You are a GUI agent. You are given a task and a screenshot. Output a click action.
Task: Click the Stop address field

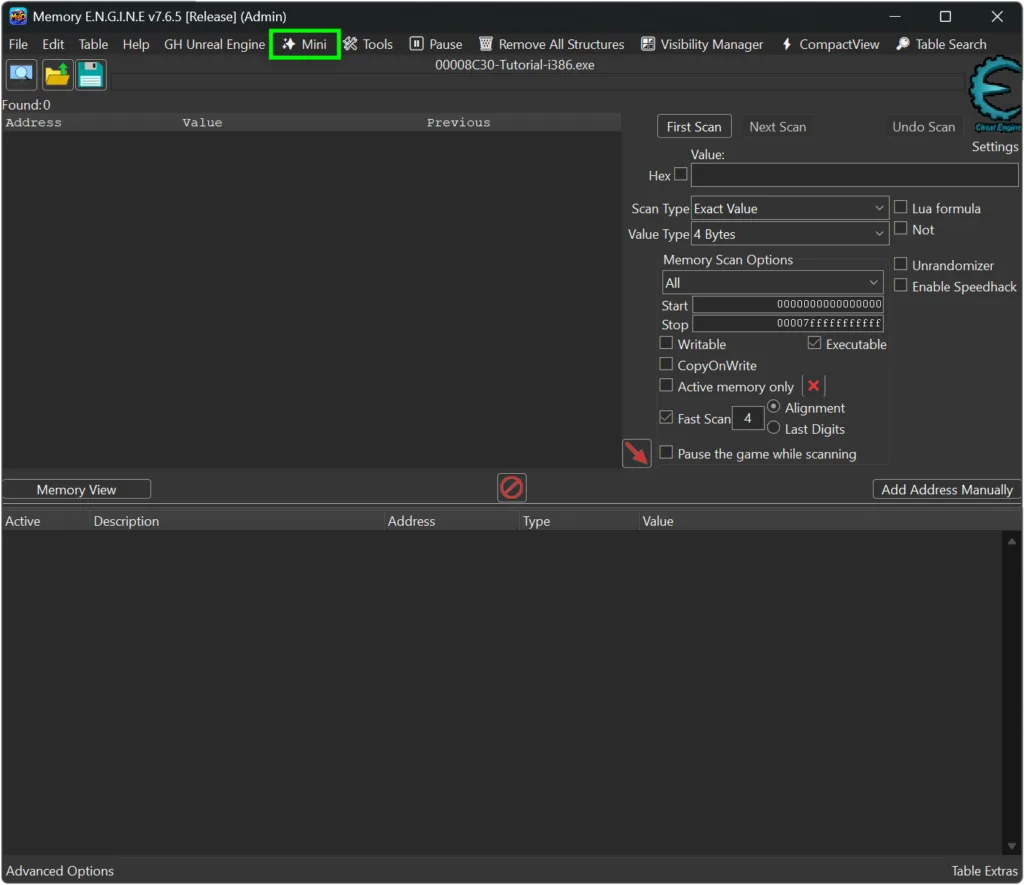pyautogui.click(x=788, y=323)
